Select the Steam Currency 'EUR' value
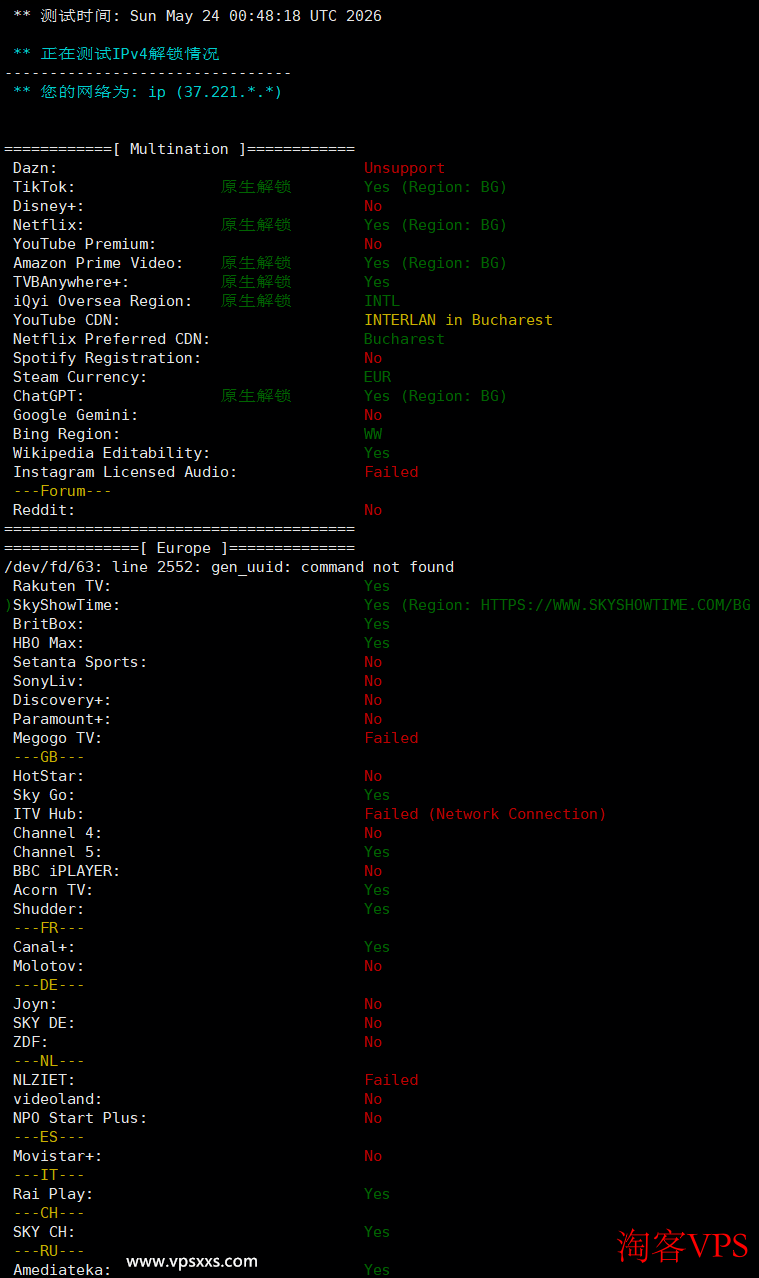 pos(377,377)
